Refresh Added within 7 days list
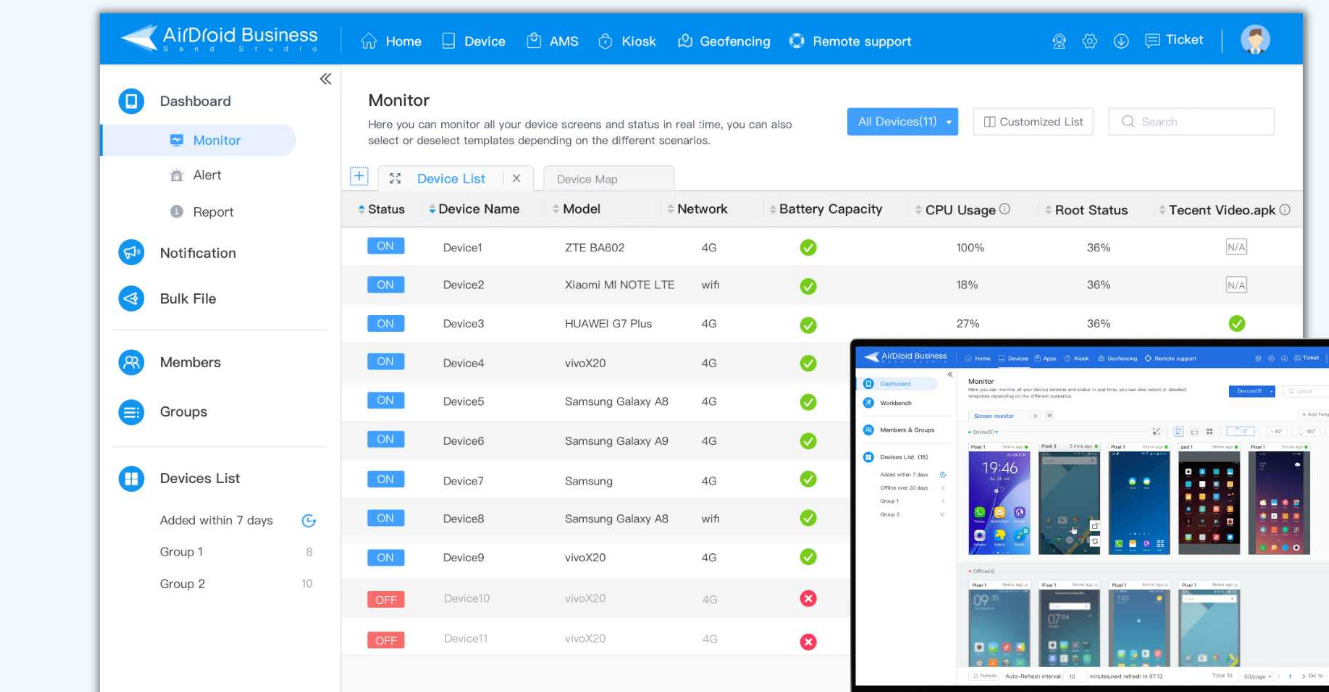The width and height of the screenshot is (1329, 692). 309,520
